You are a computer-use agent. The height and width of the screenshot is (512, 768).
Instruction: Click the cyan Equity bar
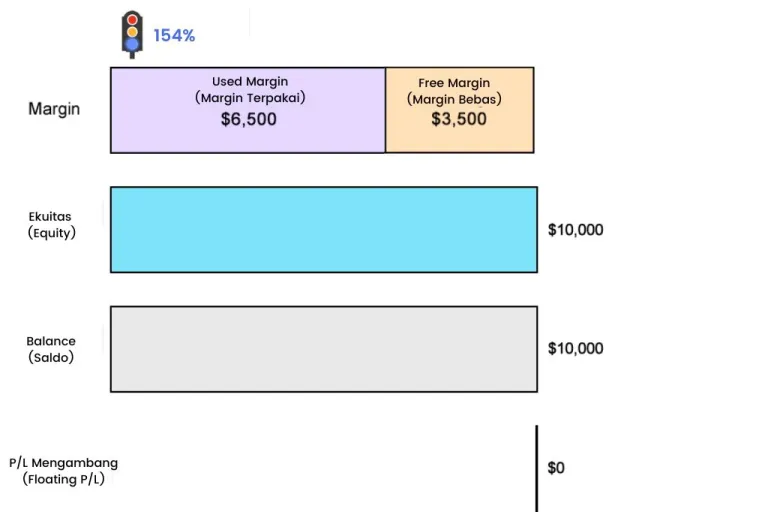[324, 229]
